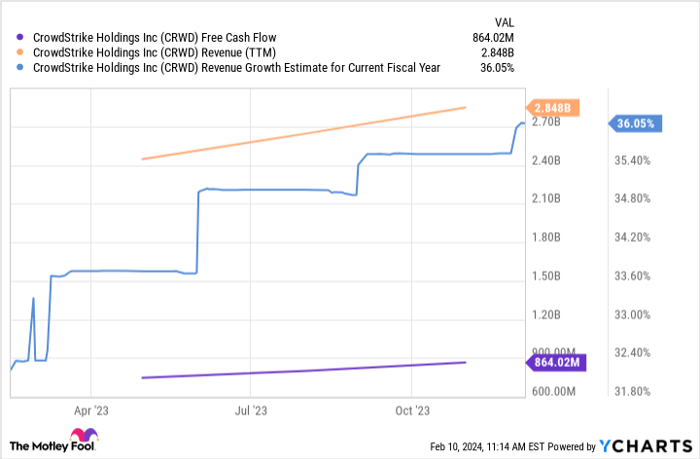Click the purple 864.02M value flag

point(551,362)
